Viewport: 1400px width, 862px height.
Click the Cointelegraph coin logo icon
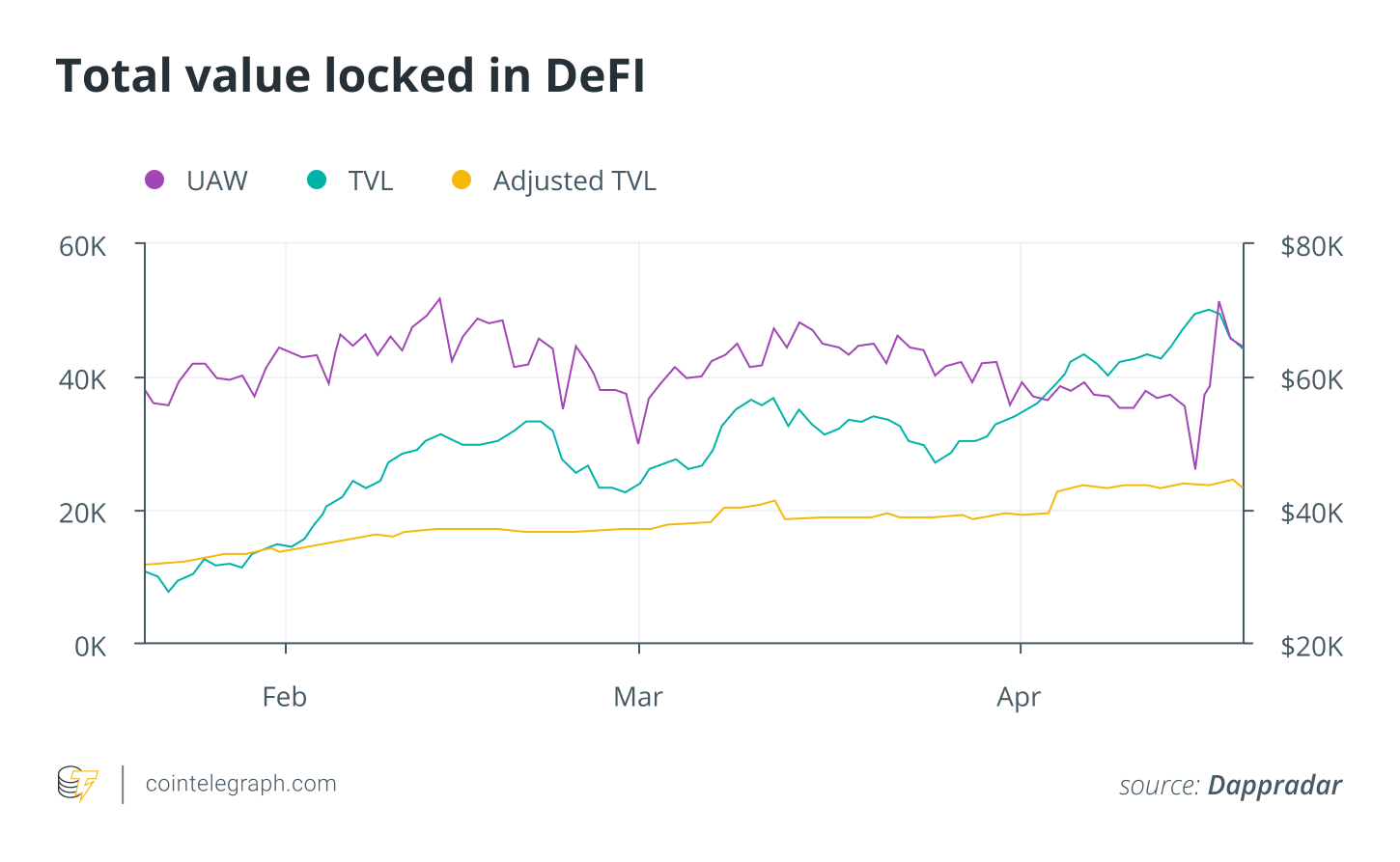(77, 784)
